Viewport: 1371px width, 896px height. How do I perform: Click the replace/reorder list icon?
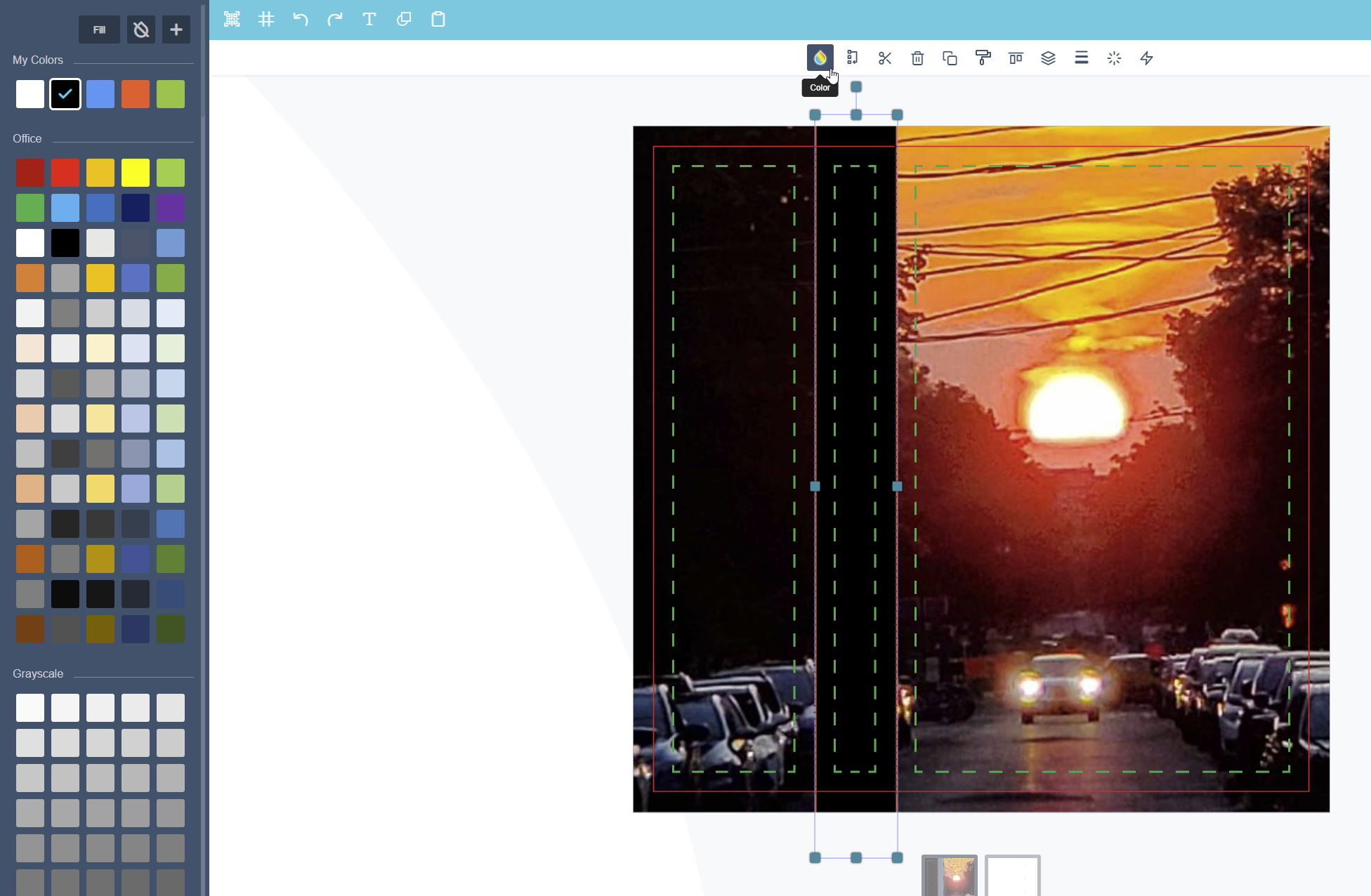point(853,58)
